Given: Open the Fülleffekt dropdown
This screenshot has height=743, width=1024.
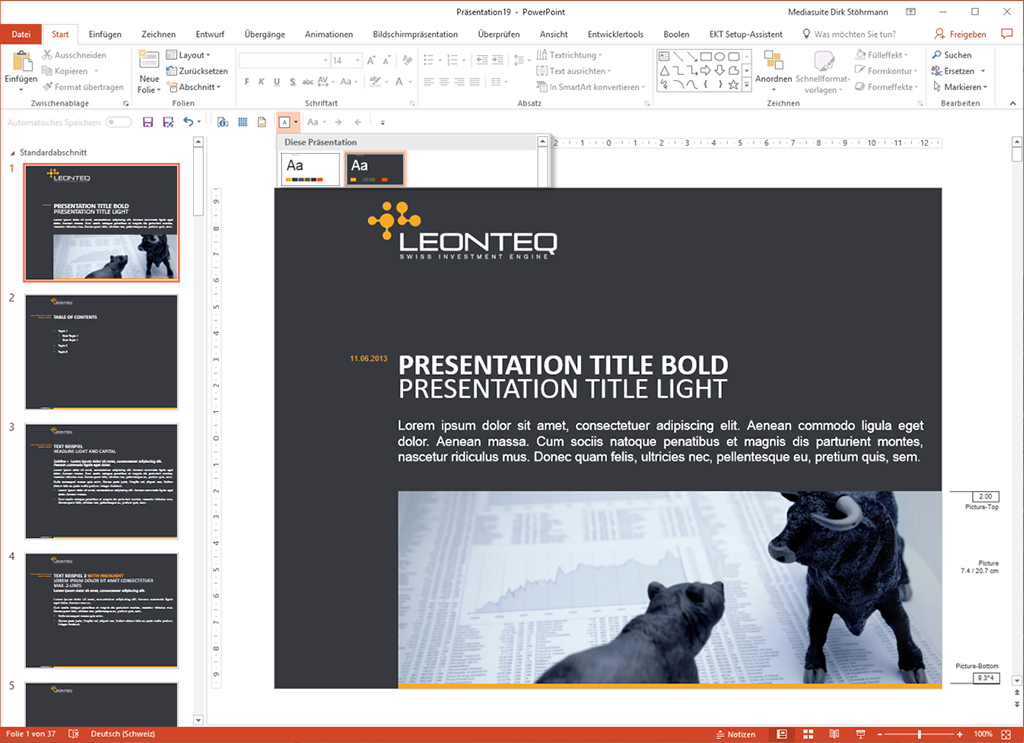Looking at the screenshot, I should 882,55.
